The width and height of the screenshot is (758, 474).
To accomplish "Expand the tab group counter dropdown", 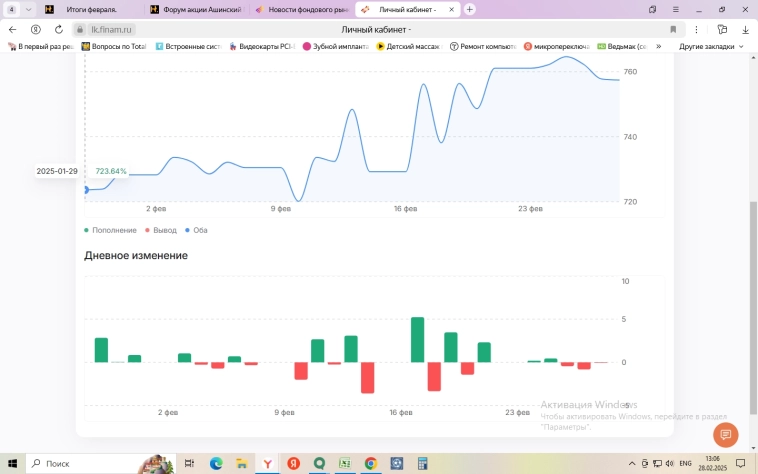I will (x=28, y=9).
